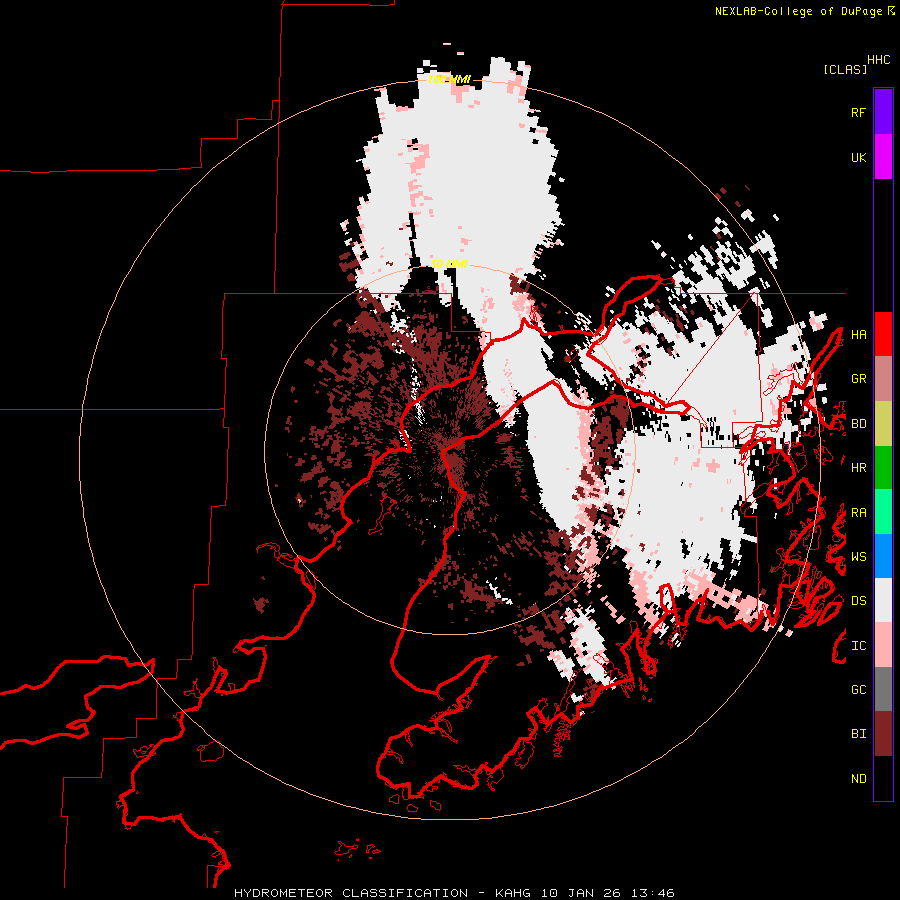
Task: Click the IC legend label
Action: click(858, 646)
